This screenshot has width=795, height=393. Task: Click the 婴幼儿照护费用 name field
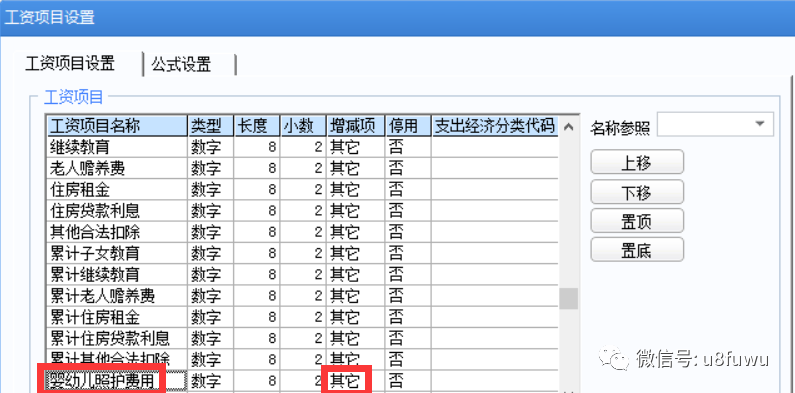click(x=117, y=381)
